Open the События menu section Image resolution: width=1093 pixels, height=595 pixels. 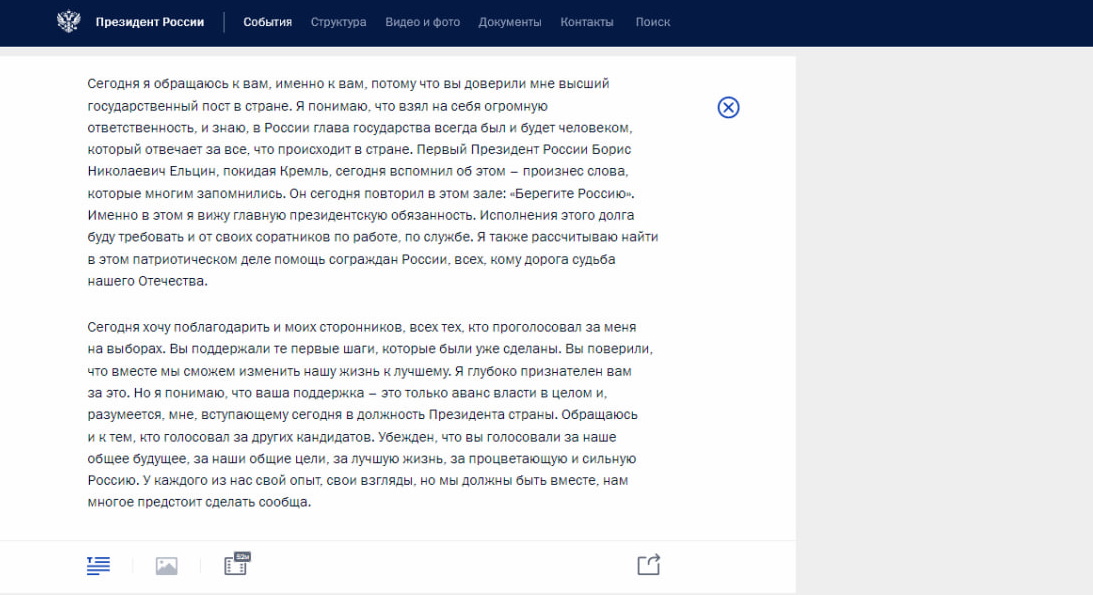pyautogui.click(x=267, y=22)
